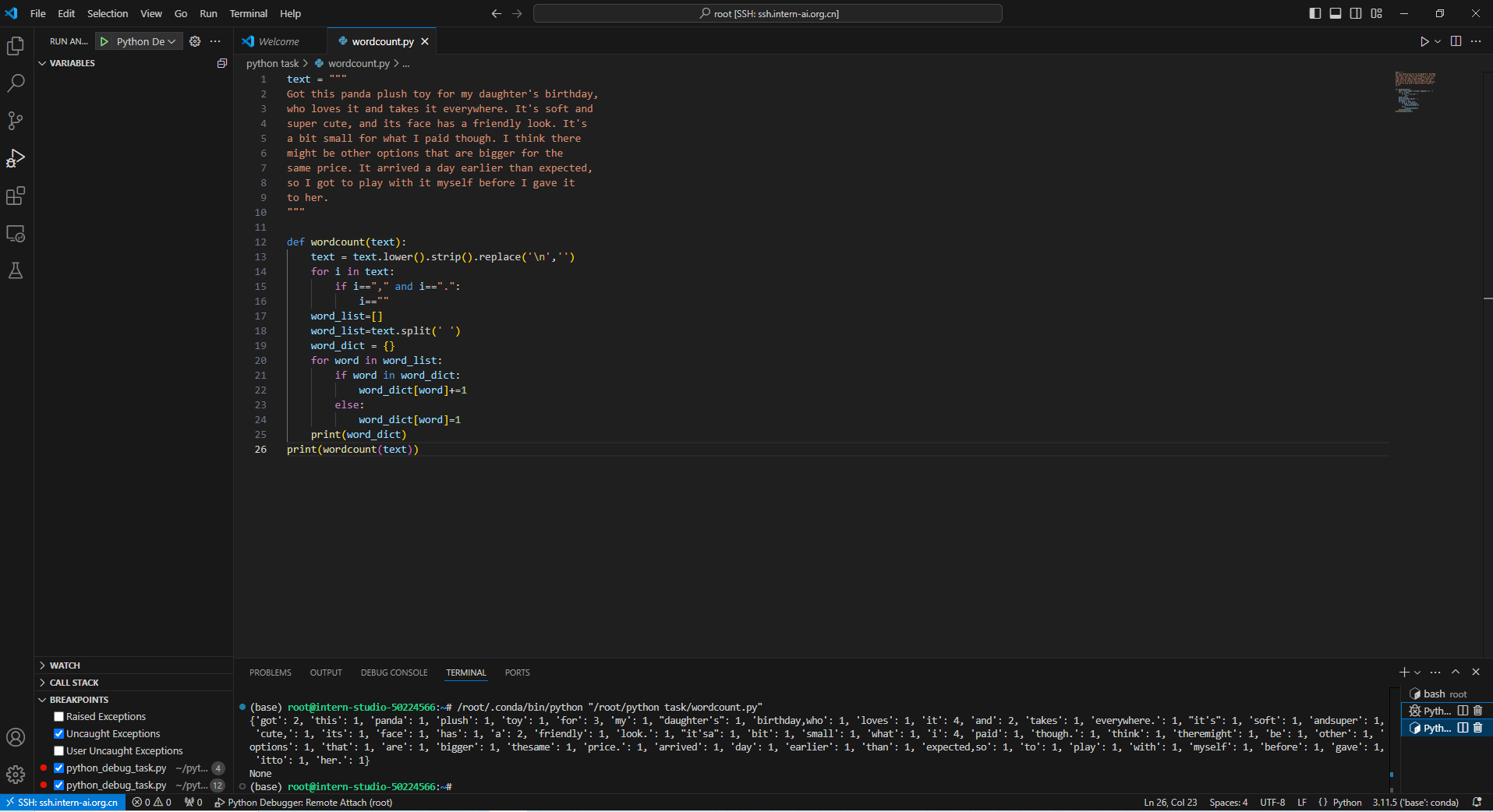Switch to the DEBUG CONSOLE tab

pyautogui.click(x=394, y=673)
